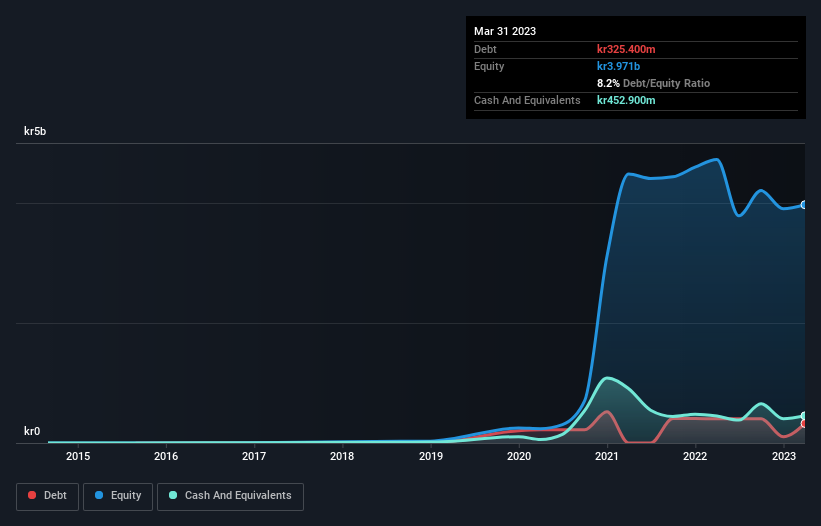Select the red Debt endpoint marker
The image size is (821, 526).
point(804,423)
